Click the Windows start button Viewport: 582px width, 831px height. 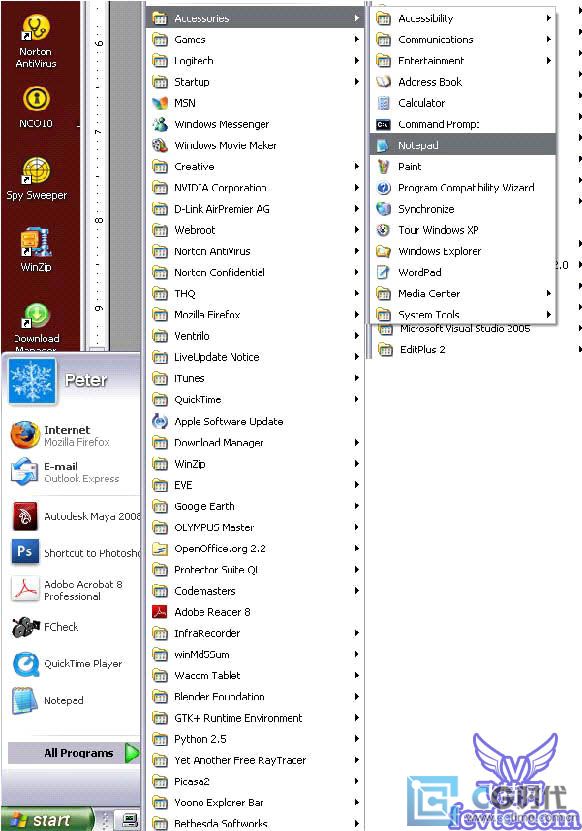tap(47, 820)
